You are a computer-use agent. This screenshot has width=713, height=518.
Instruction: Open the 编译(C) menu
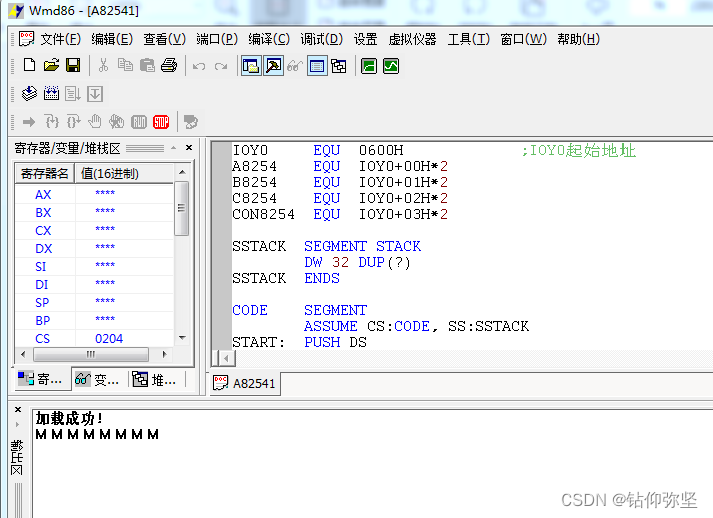pyautogui.click(x=269, y=39)
